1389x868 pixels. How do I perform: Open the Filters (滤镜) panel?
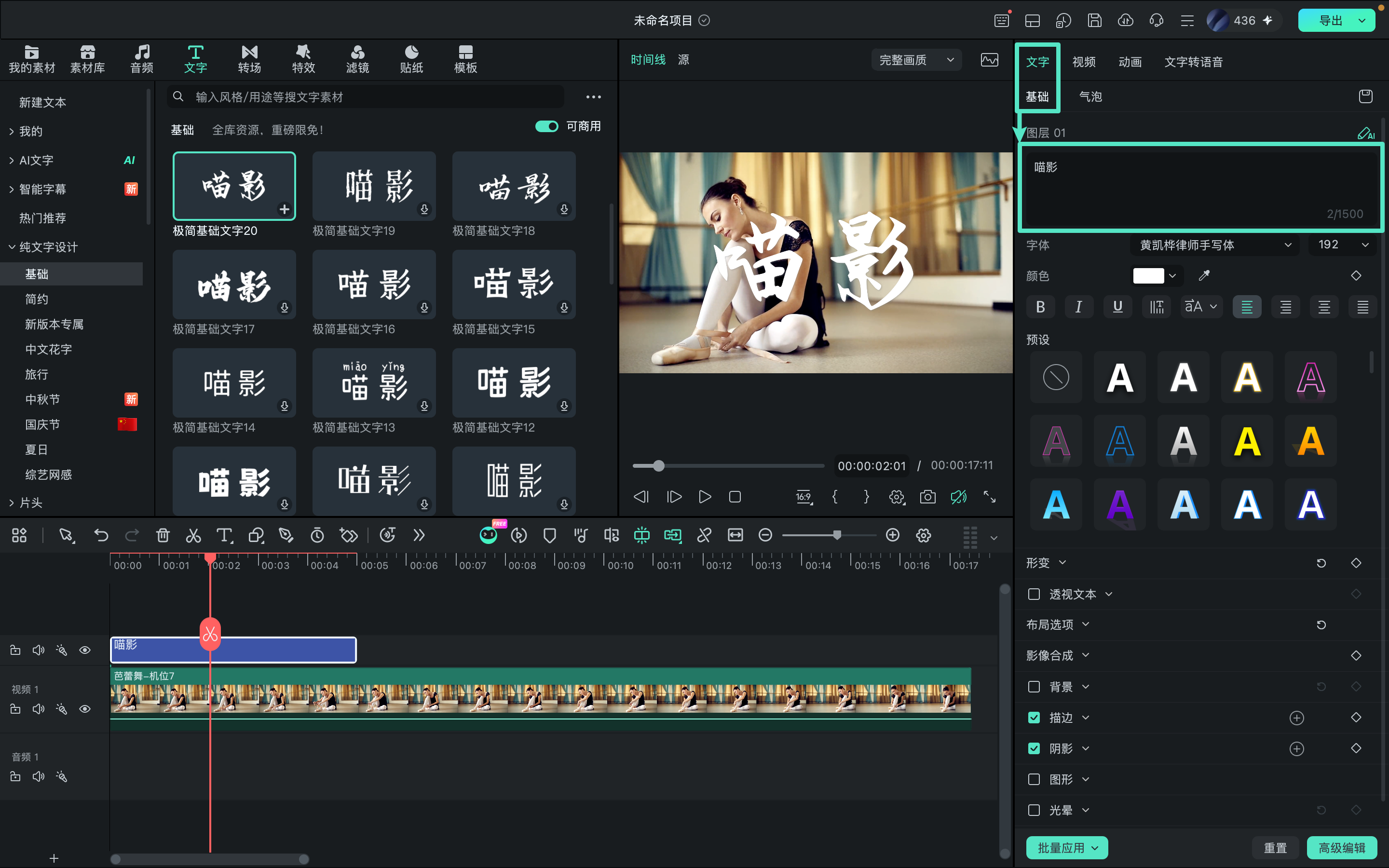coord(357,59)
